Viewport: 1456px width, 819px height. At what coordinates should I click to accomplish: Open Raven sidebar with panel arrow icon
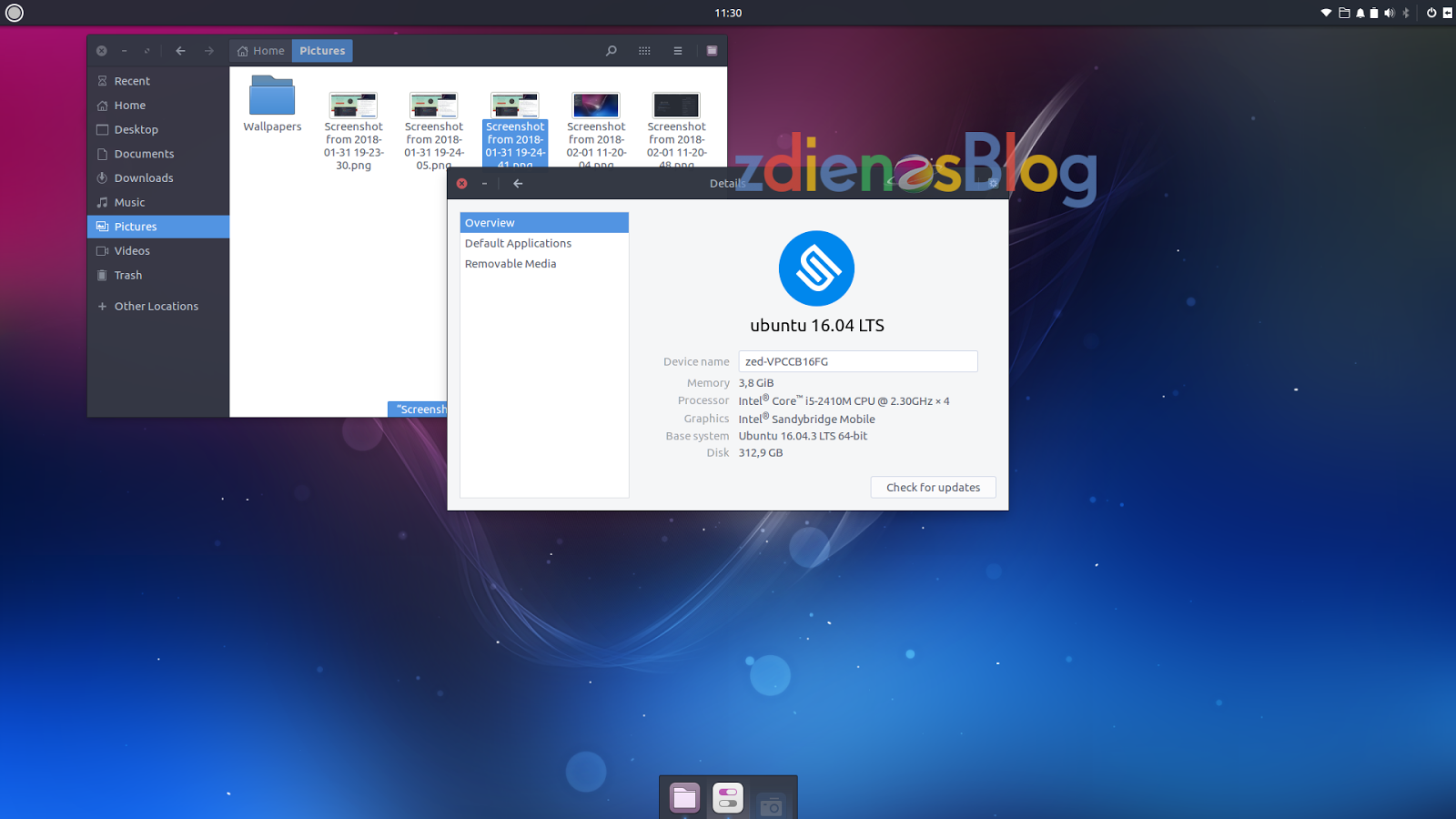tap(1447, 13)
